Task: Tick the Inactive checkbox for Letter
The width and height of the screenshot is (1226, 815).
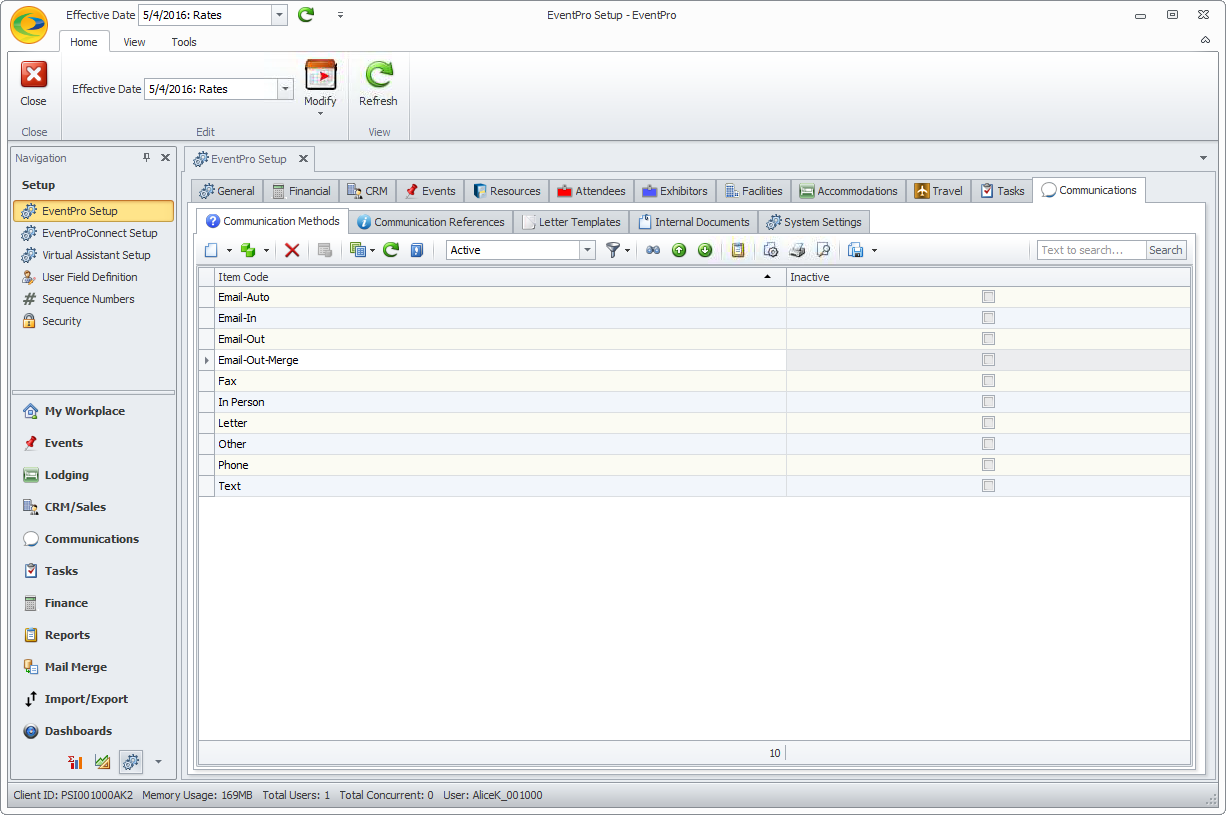Action: pyautogui.click(x=988, y=423)
